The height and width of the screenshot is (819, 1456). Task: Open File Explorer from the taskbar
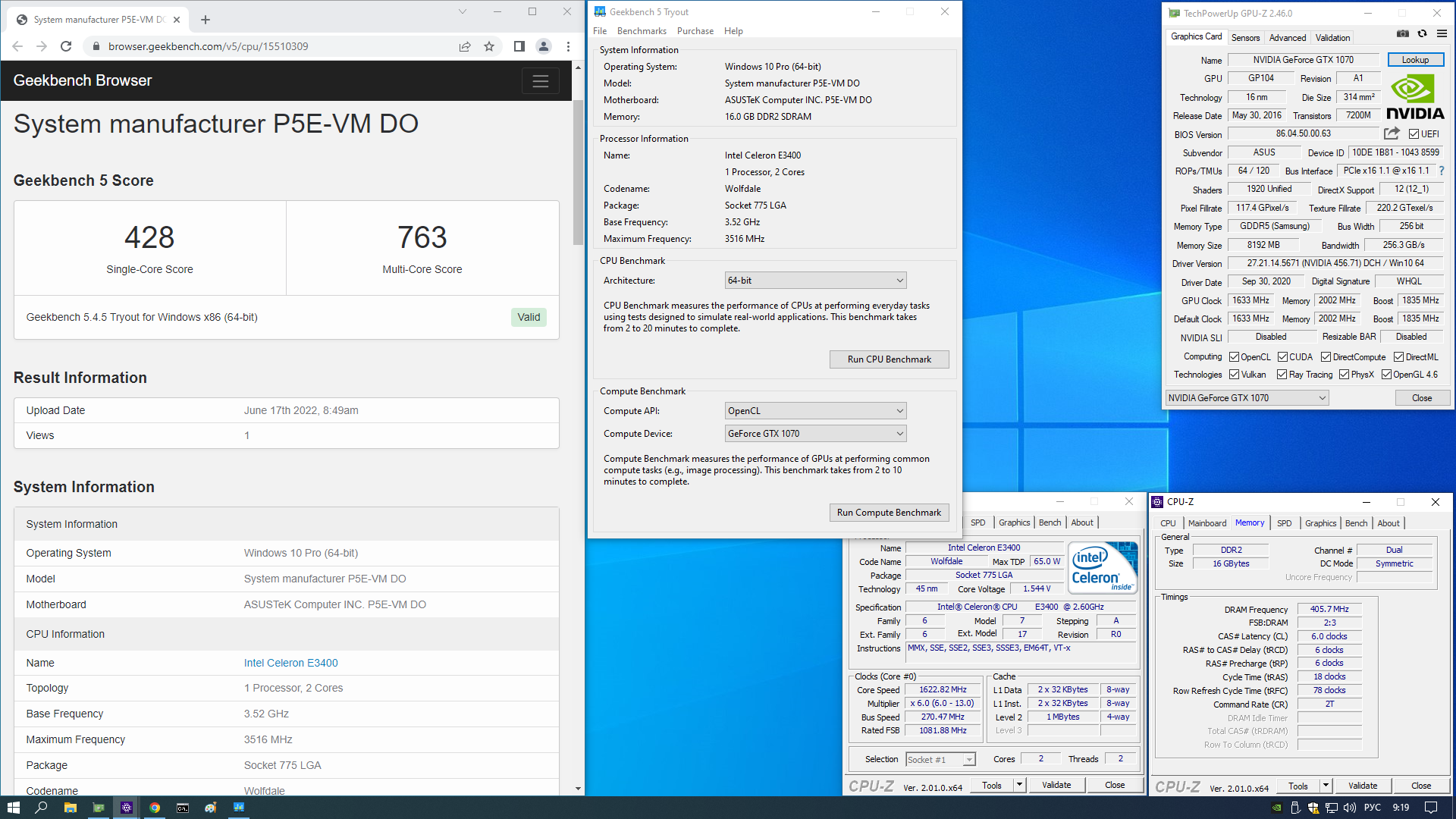(x=70, y=808)
